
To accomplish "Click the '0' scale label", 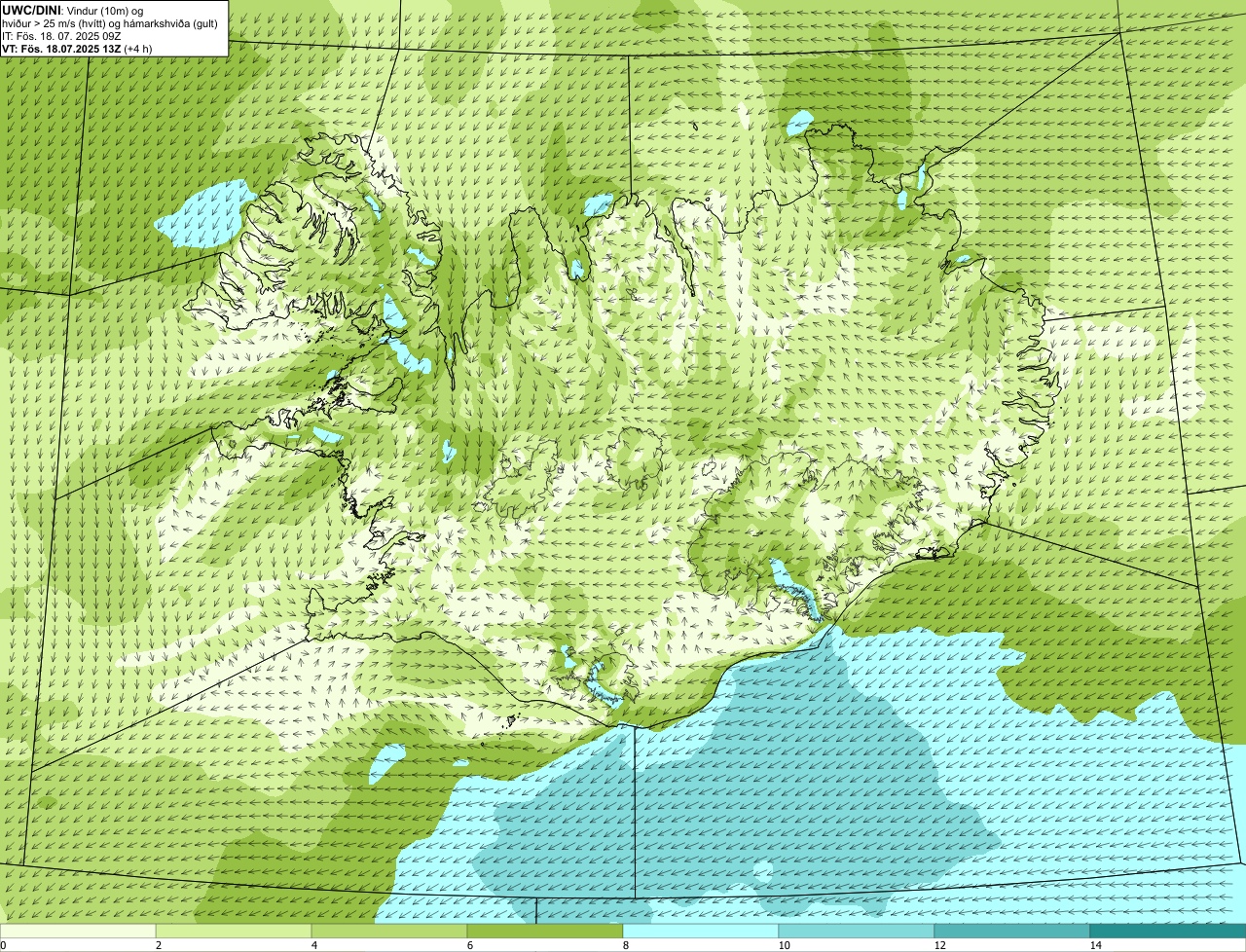I will click(3, 945).
